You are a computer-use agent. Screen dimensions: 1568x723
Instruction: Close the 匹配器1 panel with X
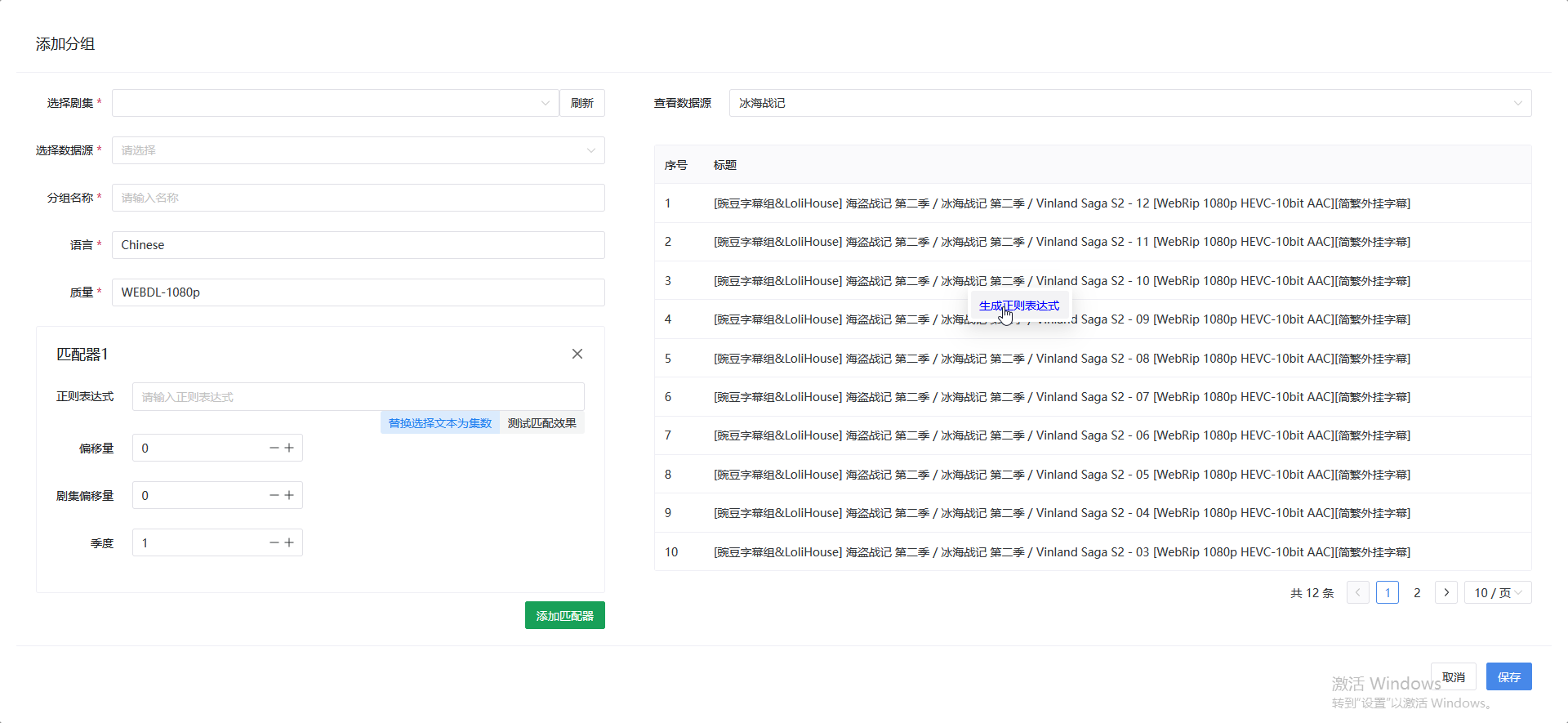pos(577,354)
